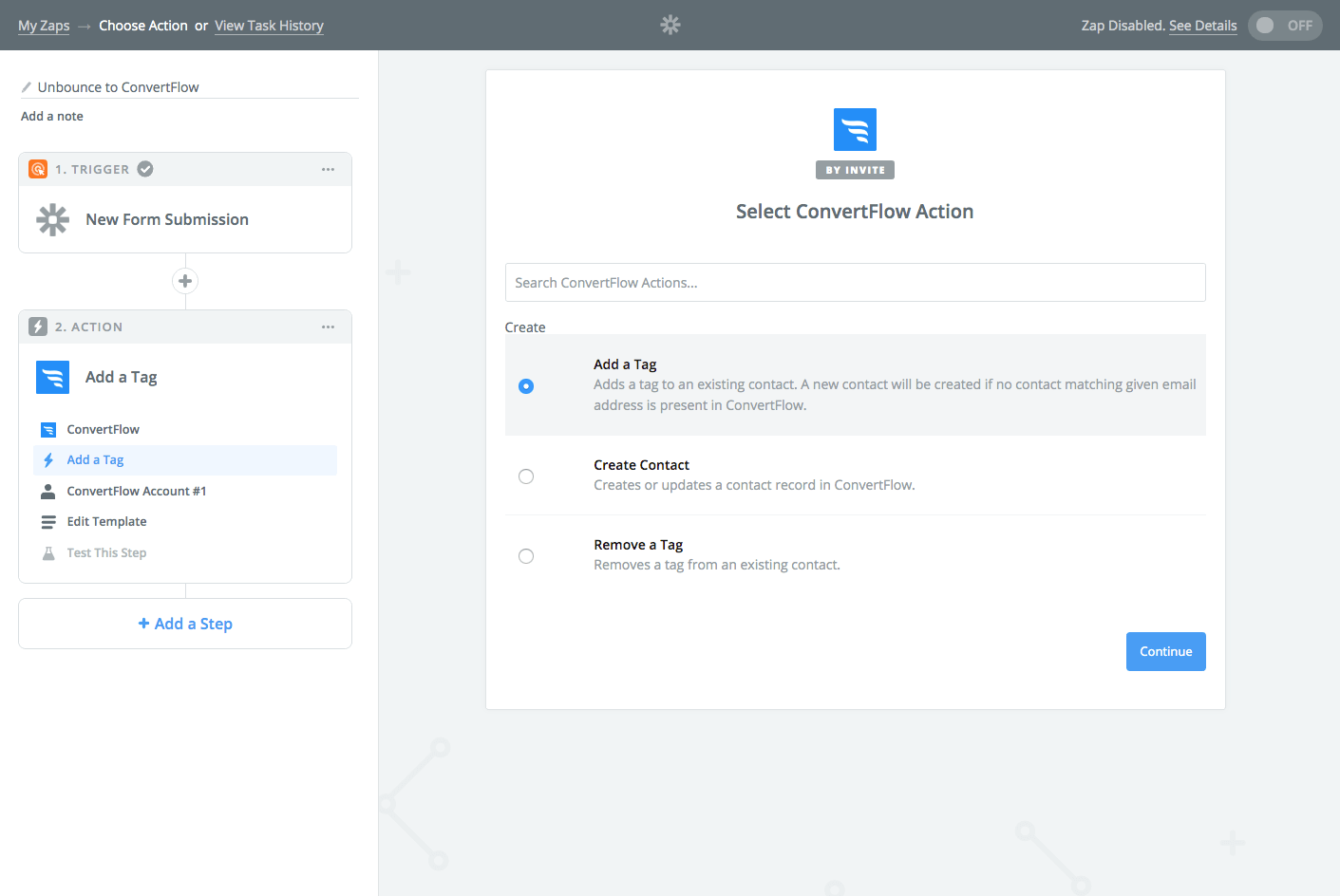Select the Remove a Tag radio button

526,556
